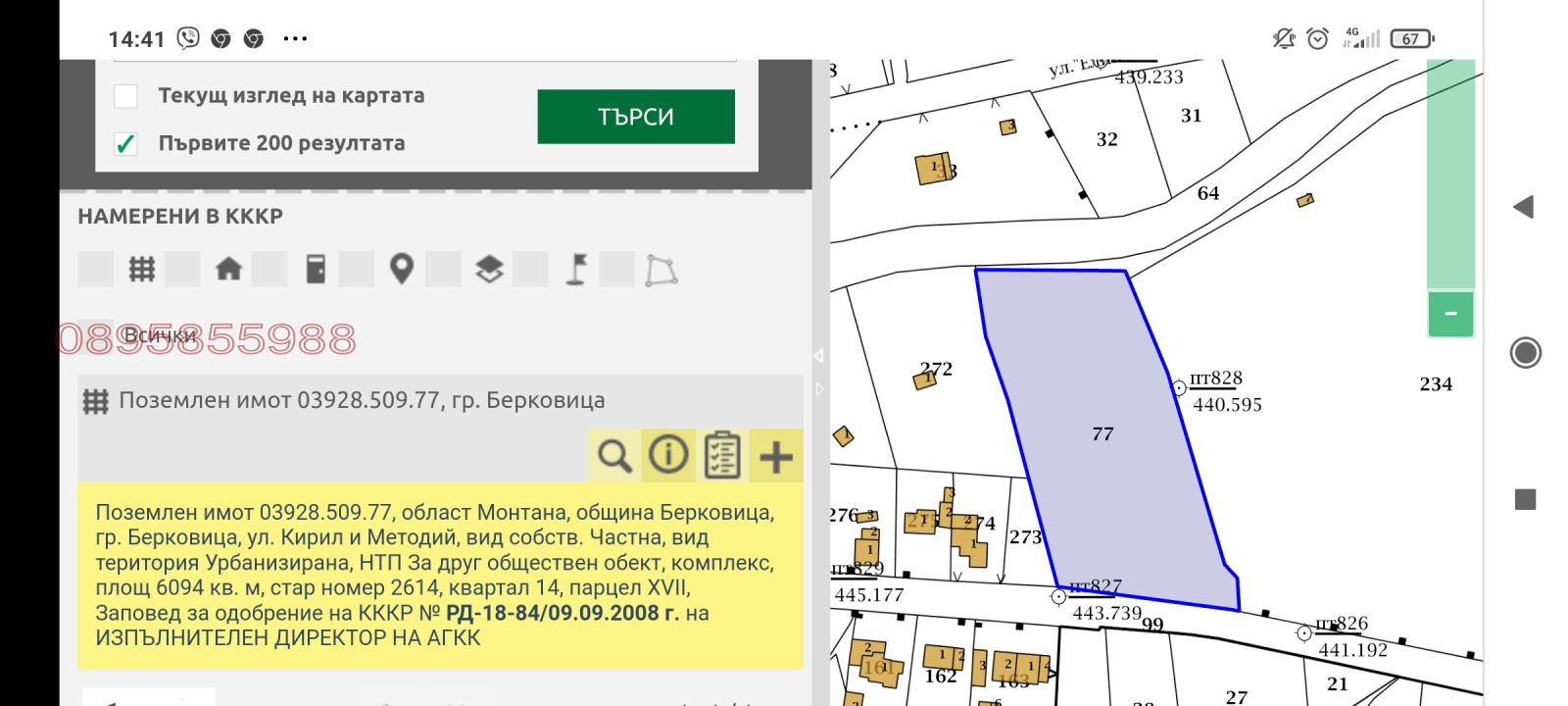Open the clipboard checklist report icon
1568x706 pixels.
(x=722, y=456)
